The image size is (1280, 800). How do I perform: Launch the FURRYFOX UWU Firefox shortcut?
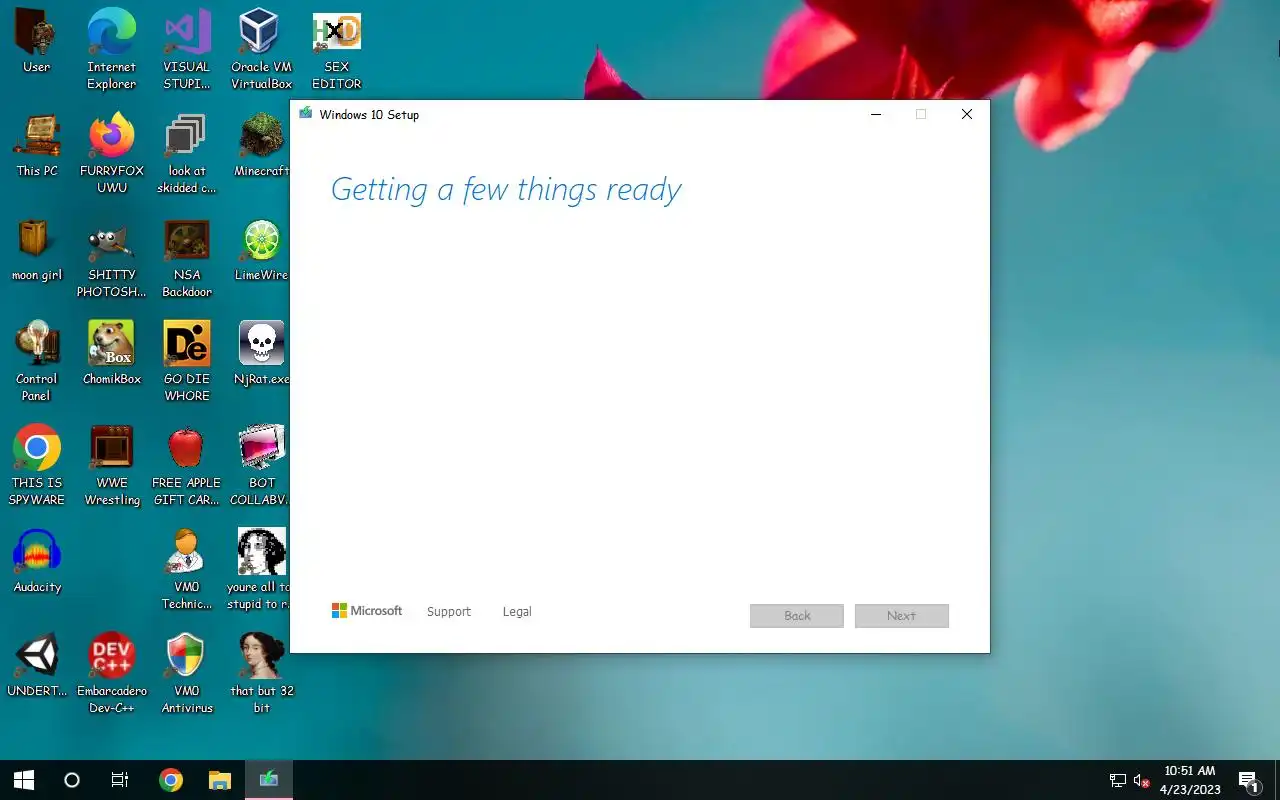tap(112, 153)
